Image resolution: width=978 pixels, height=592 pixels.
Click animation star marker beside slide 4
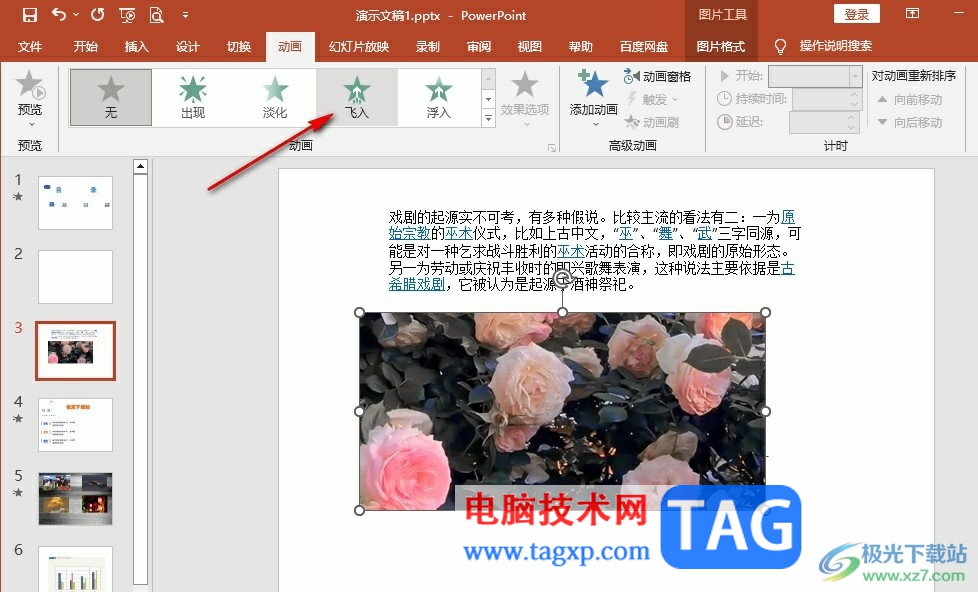click(18, 418)
